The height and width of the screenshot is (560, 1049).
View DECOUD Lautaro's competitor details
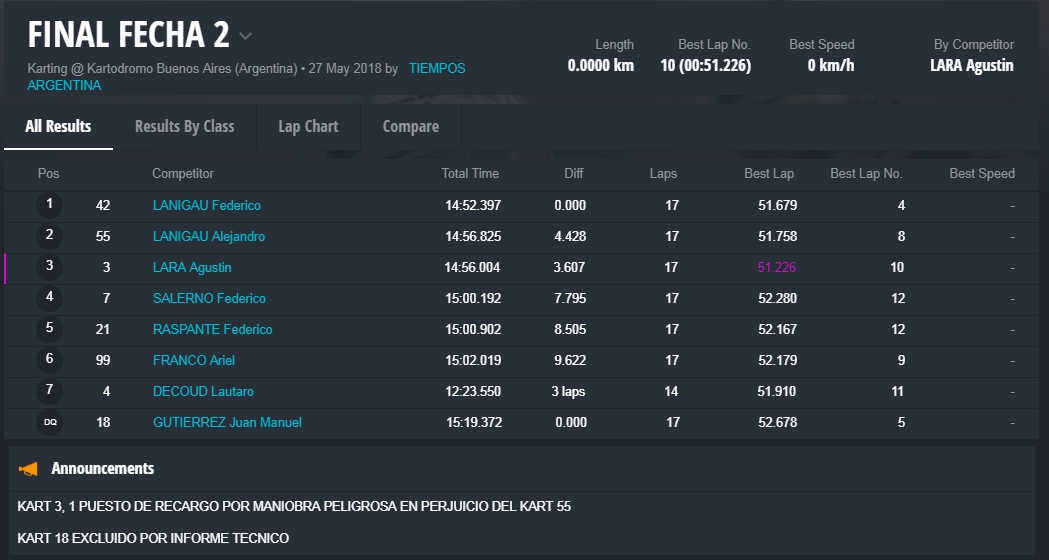(x=203, y=391)
